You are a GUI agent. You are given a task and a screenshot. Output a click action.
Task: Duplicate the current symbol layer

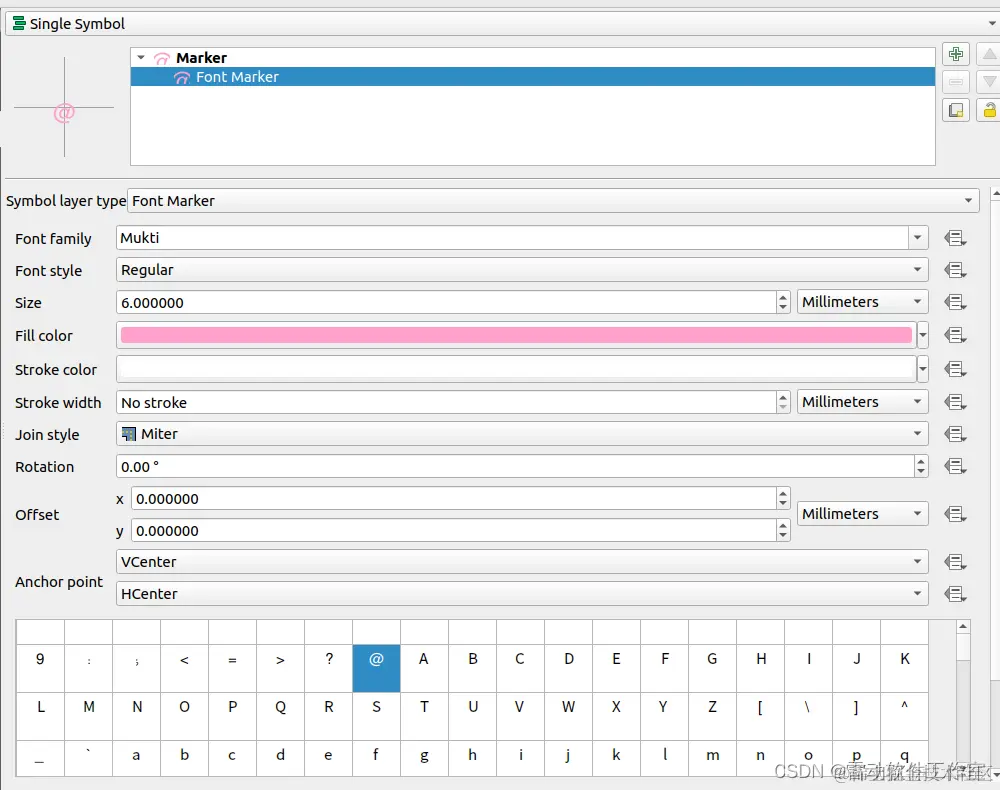[x=955, y=110]
